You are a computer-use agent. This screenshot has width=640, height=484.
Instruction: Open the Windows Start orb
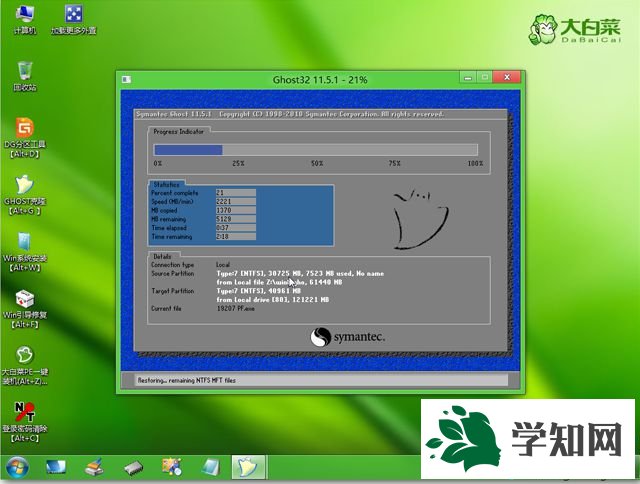[x=17, y=467]
